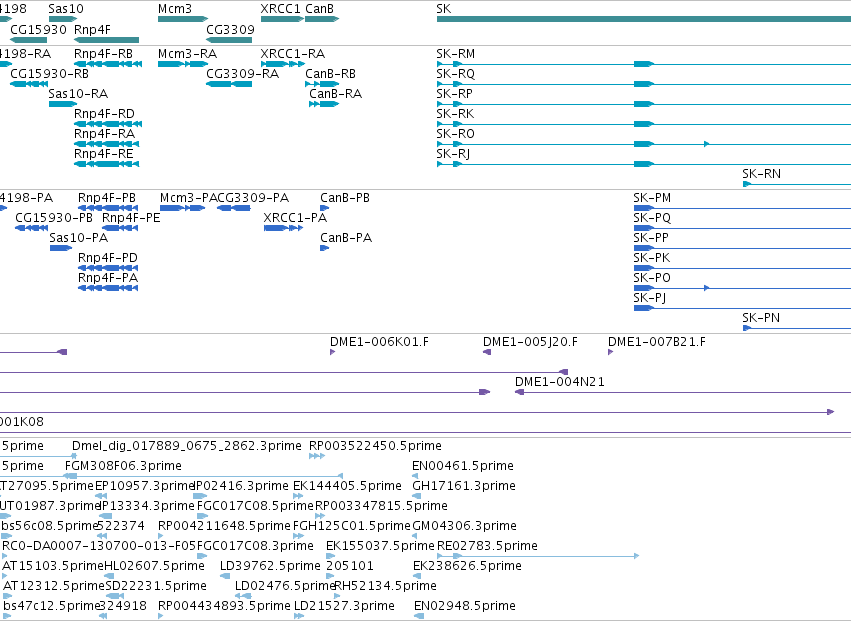Click the CanB-RB transcript label
The height and width of the screenshot is (621, 851).
[331, 74]
